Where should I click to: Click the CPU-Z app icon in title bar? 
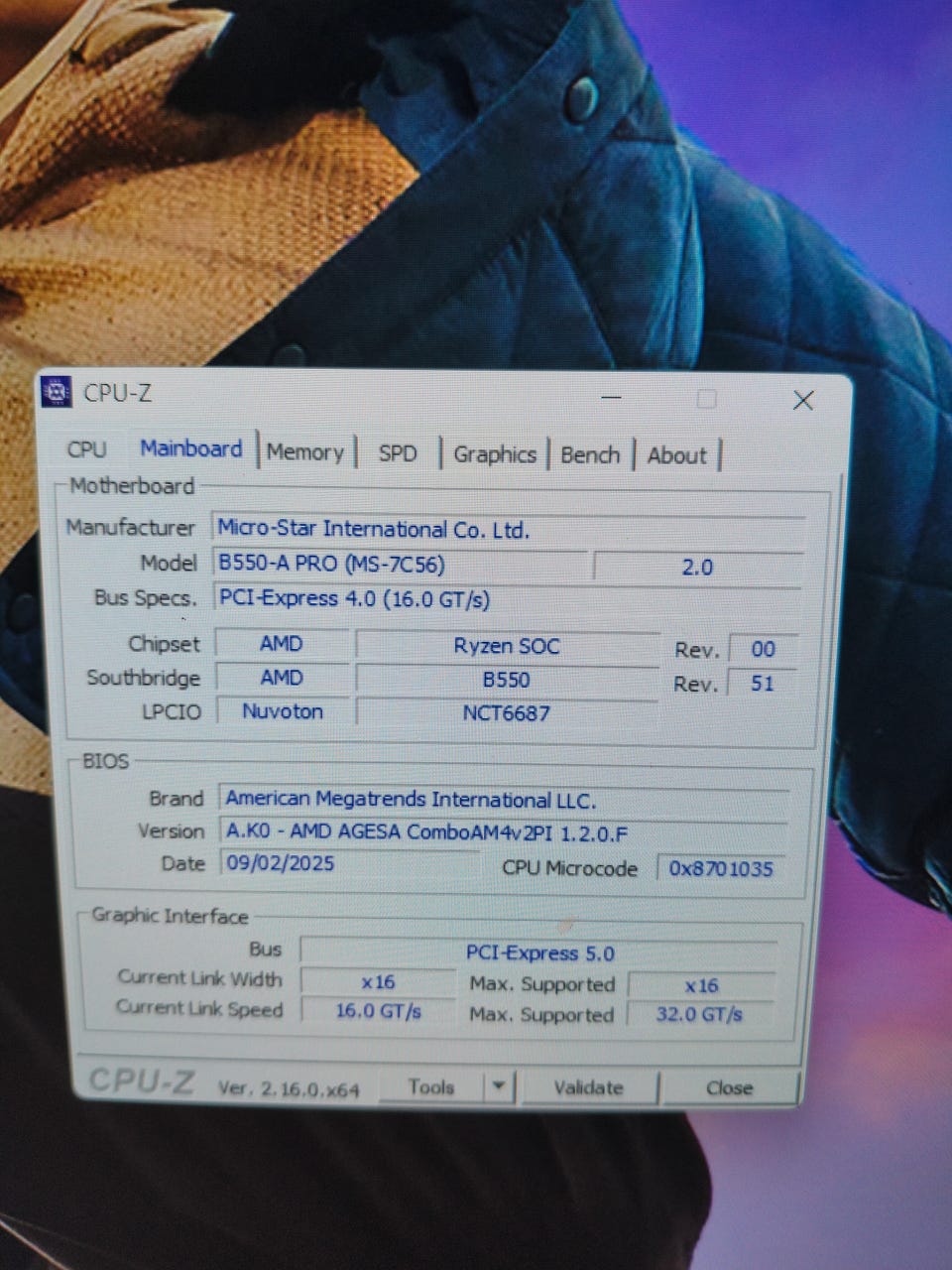pos(57,391)
